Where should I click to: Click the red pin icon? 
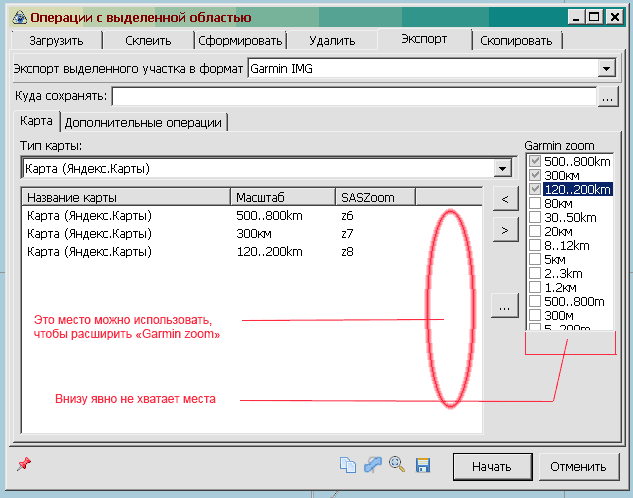click(26, 464)
